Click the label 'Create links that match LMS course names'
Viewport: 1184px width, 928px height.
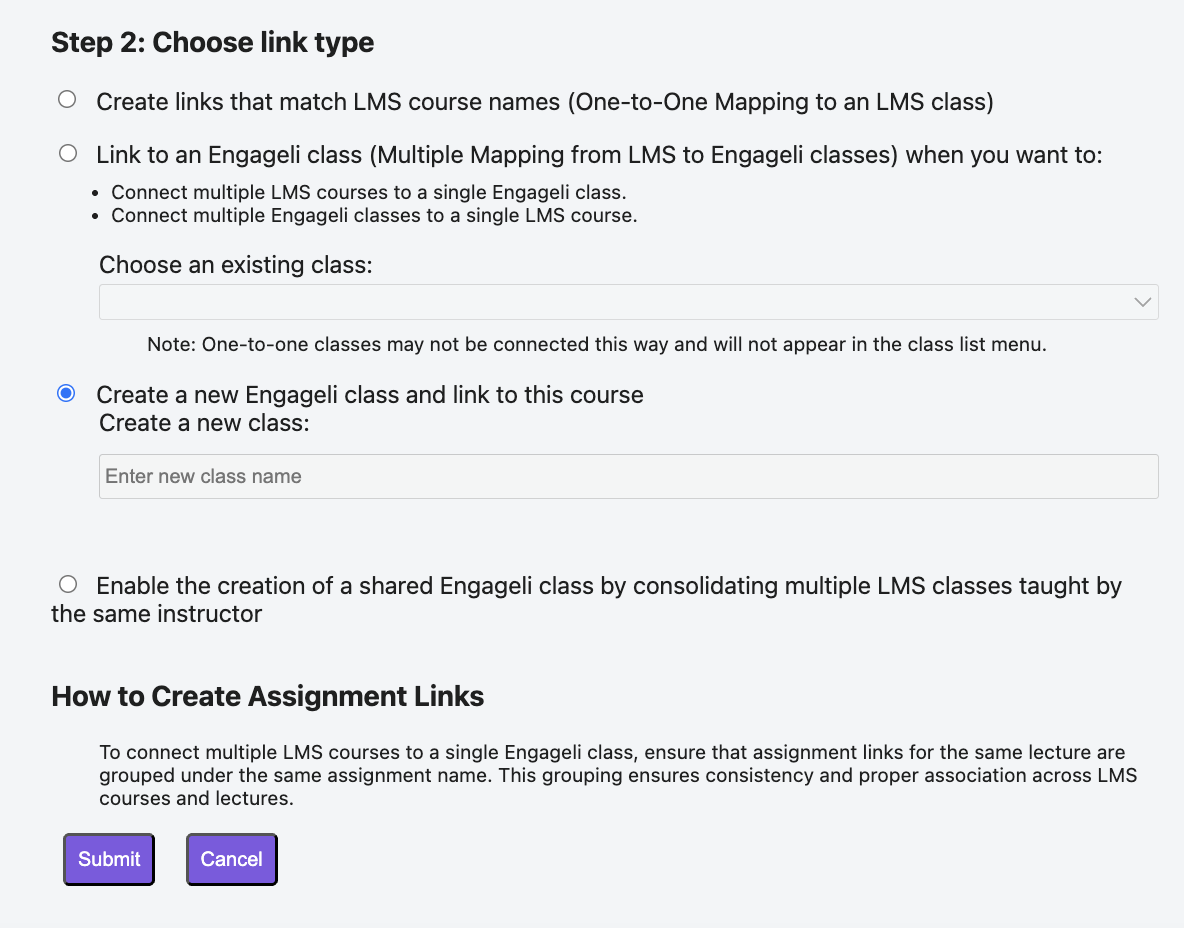click(328, 102)
